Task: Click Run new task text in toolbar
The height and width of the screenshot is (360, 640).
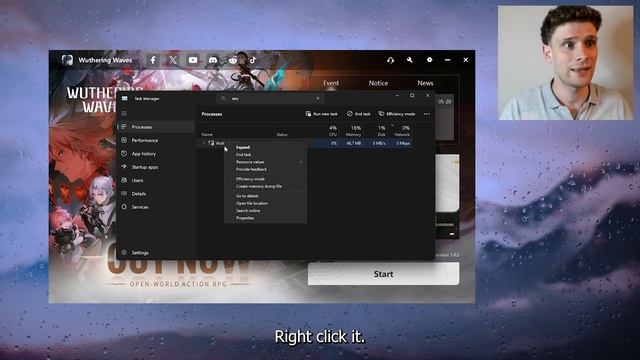Action: (325, 114)
